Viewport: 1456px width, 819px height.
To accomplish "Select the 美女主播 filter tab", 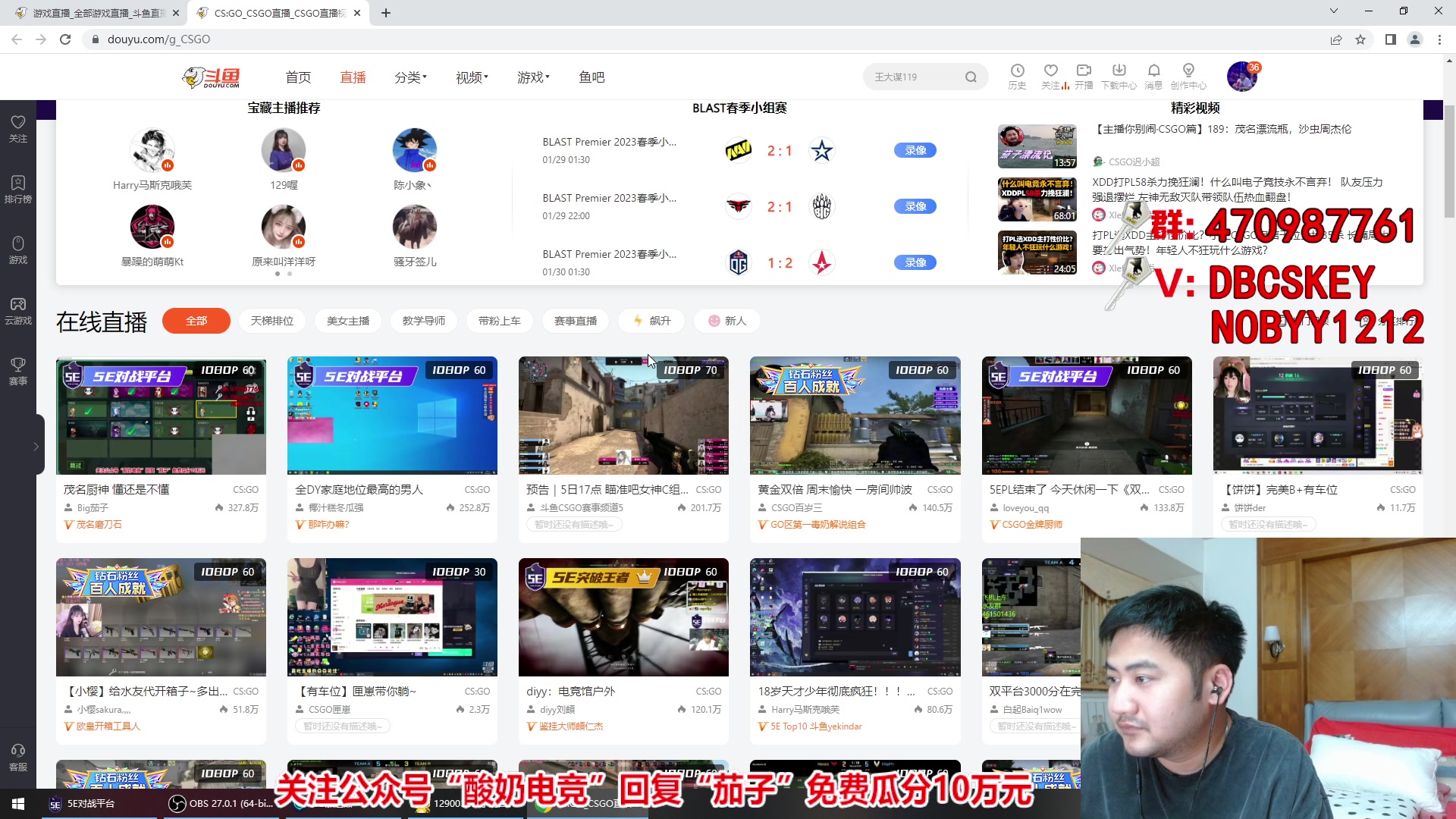I will coord(348,321).
